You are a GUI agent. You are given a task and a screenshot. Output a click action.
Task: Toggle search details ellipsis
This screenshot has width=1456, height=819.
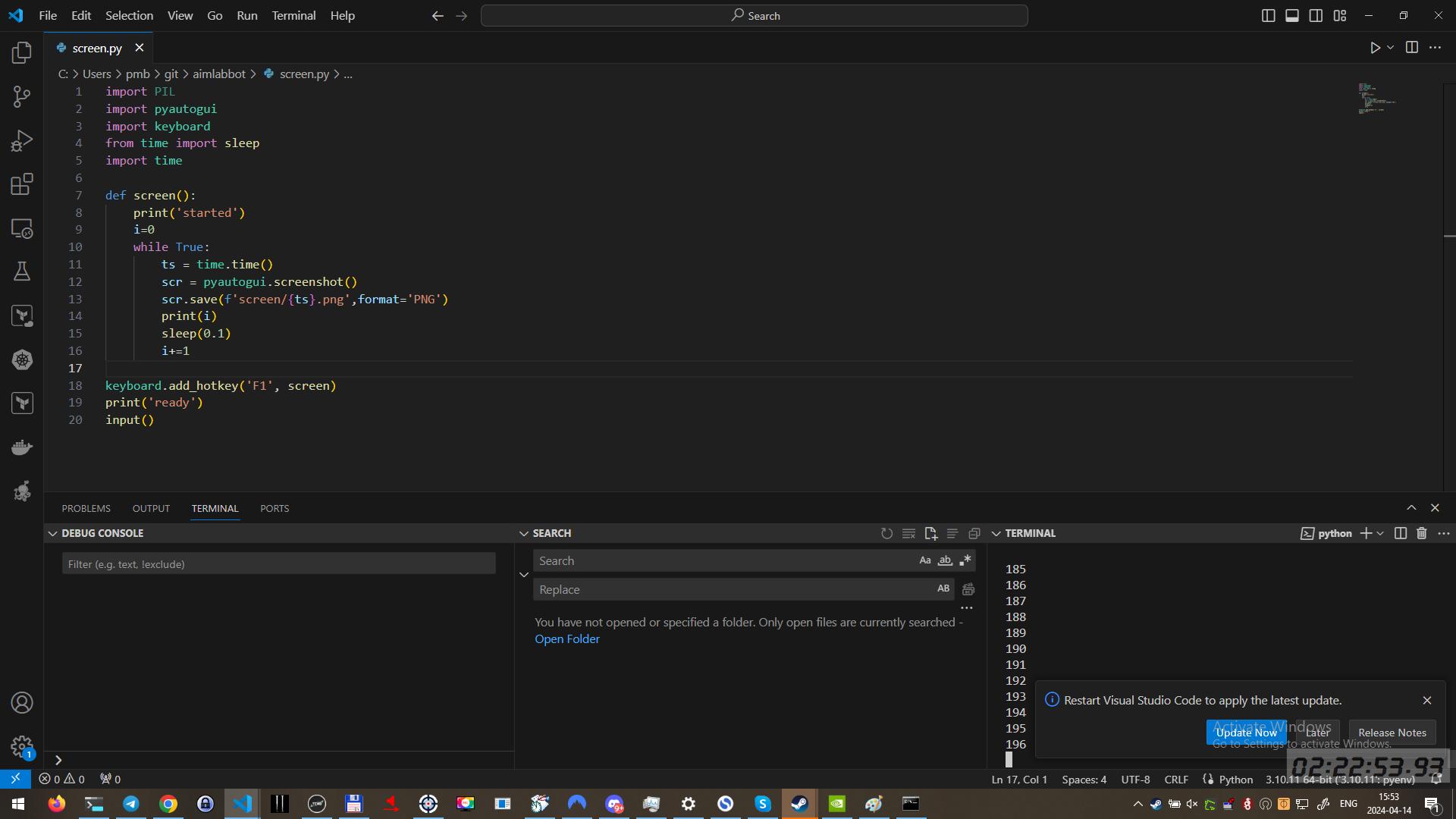[966, 607]
